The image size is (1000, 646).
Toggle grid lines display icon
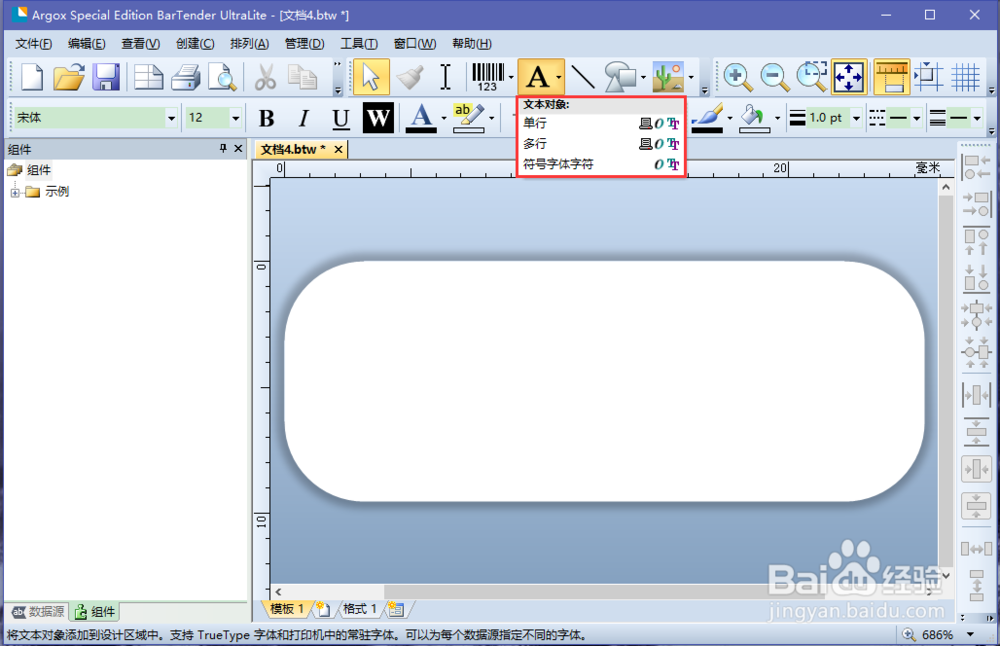(x=966, y=77)
